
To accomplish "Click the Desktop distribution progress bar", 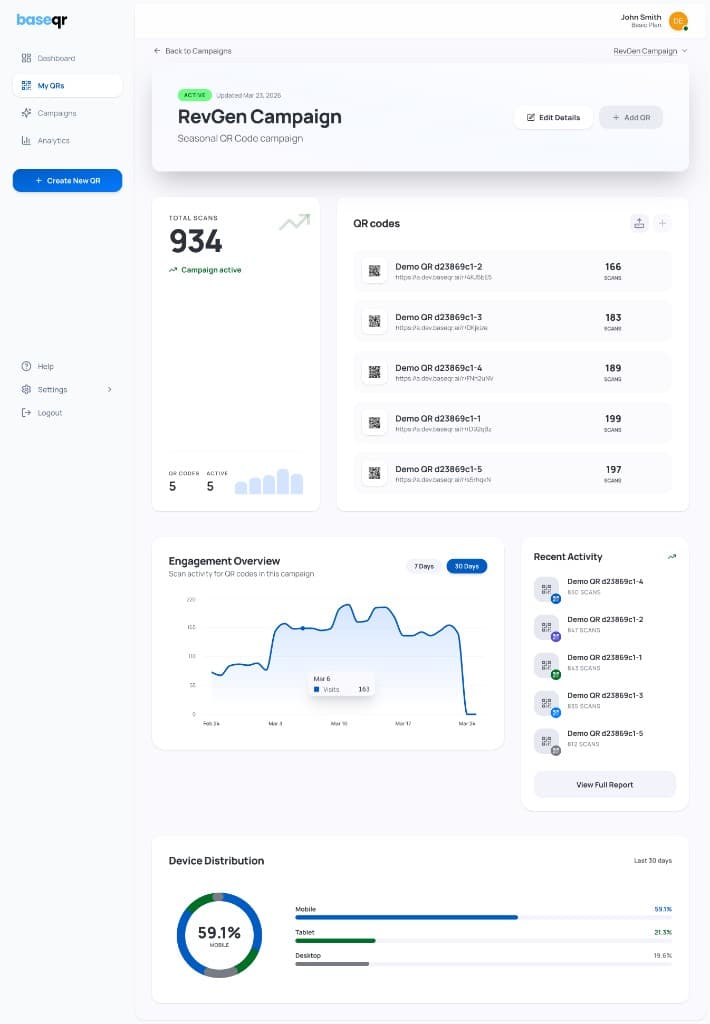I will pyautogui.click(x=483, y=963).
